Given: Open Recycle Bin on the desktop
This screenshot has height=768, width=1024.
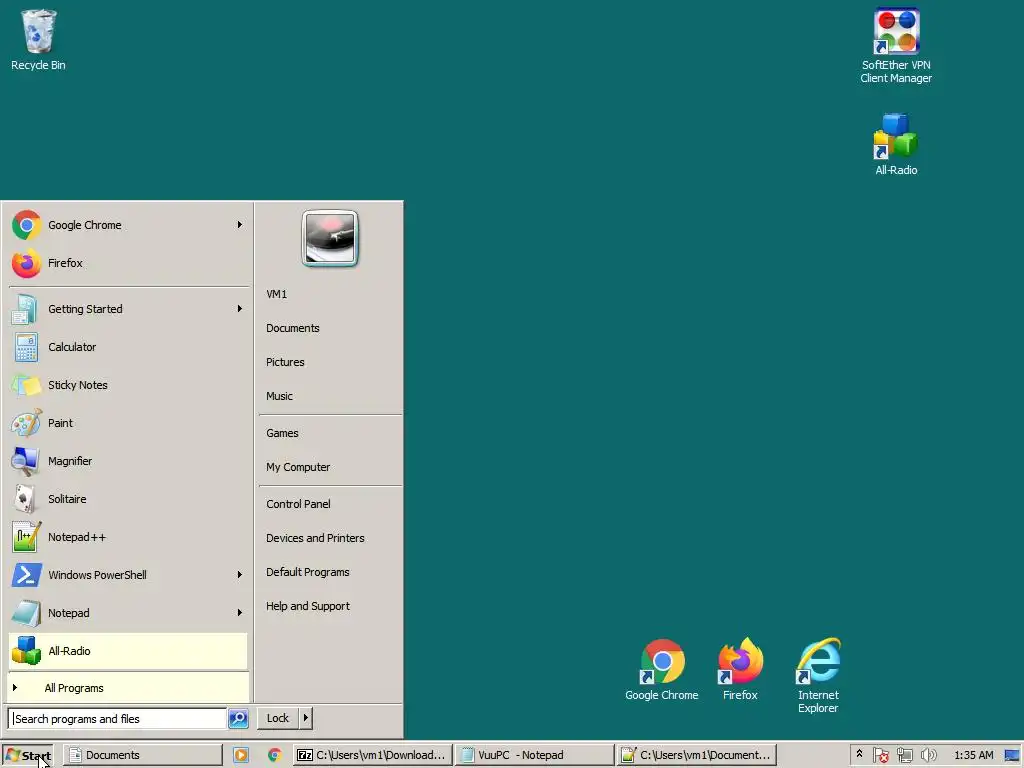Looking at the screenshot, I should tap(39, 39).
